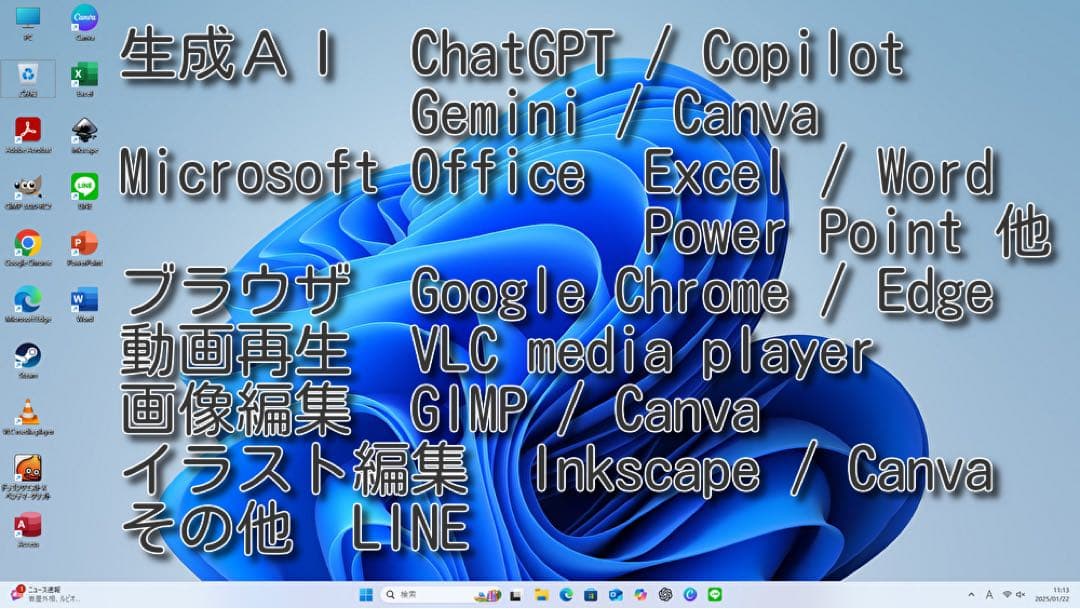Launch the GIMP desktop shortcut
1080x609 pixels.
pos(28,188)
